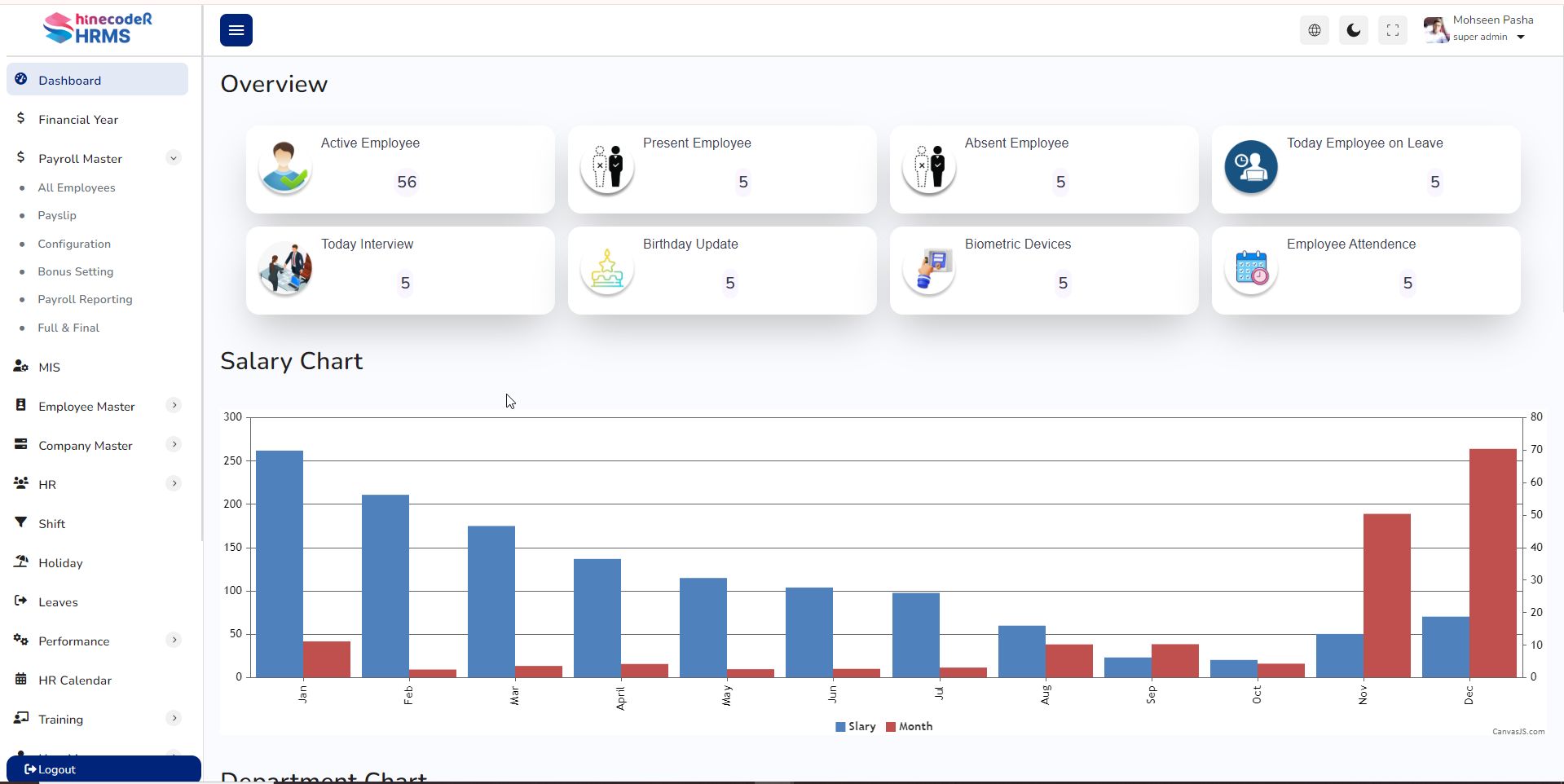Click the Birthday Update cake icon
The height and width of the screenshot is (784, 1564).
tap(607, 268)
